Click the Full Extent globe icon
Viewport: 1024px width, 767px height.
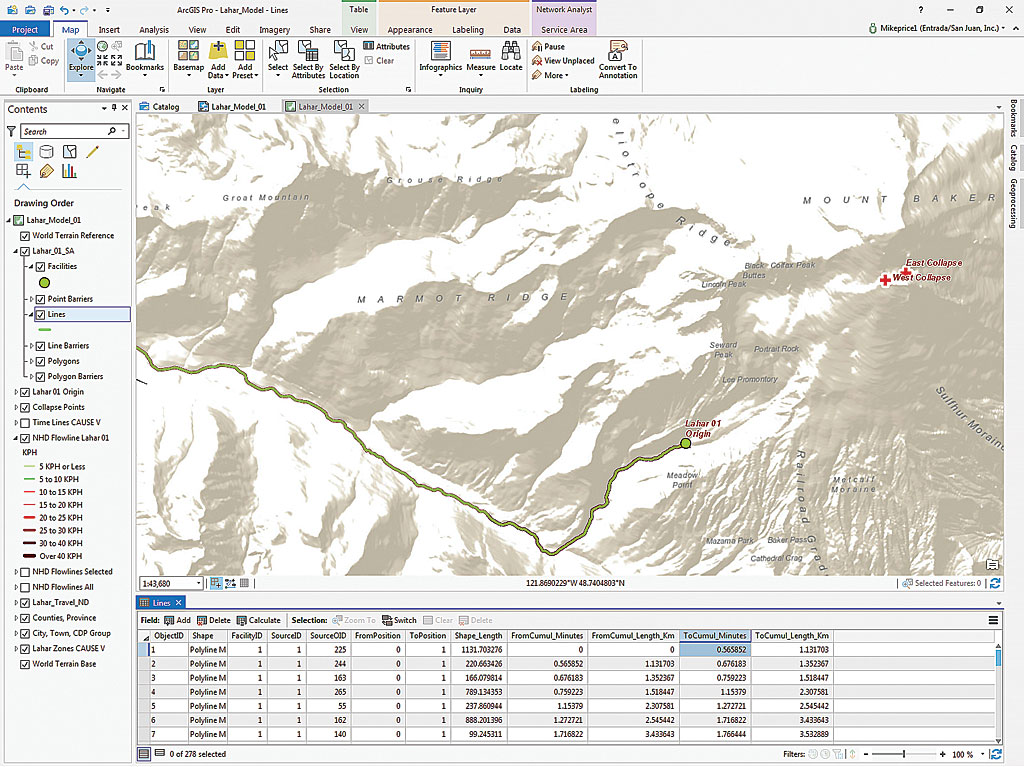(103, 46)
